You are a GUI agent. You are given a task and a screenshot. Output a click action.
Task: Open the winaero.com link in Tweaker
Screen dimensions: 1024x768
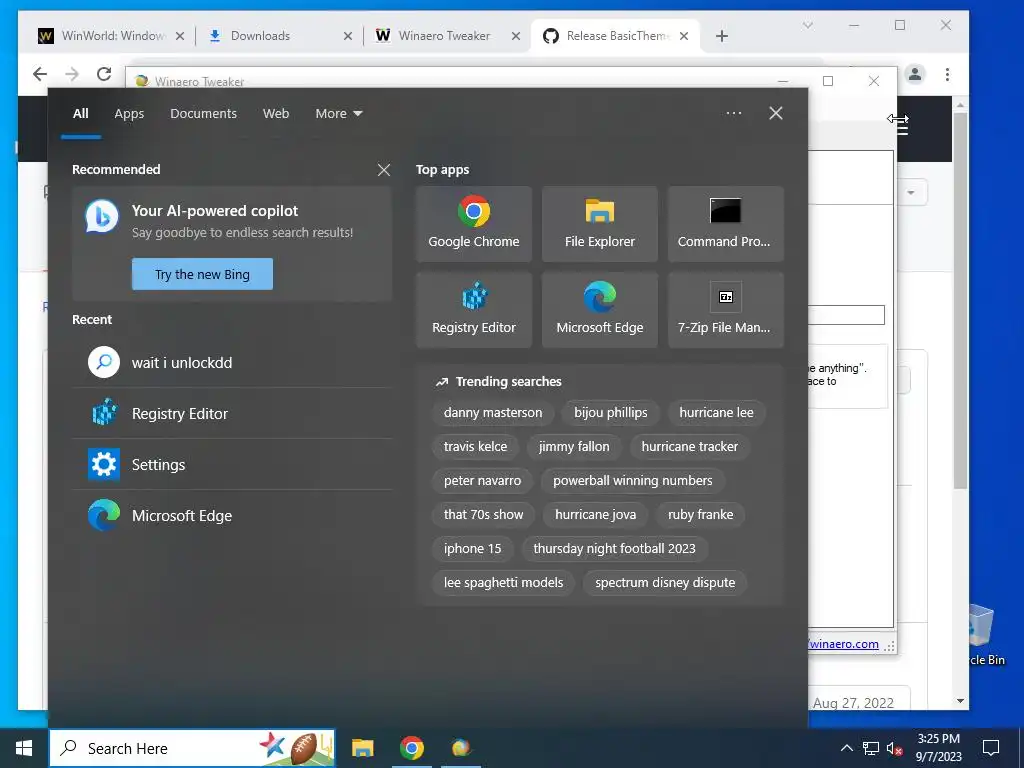click(x=844, y=644)
